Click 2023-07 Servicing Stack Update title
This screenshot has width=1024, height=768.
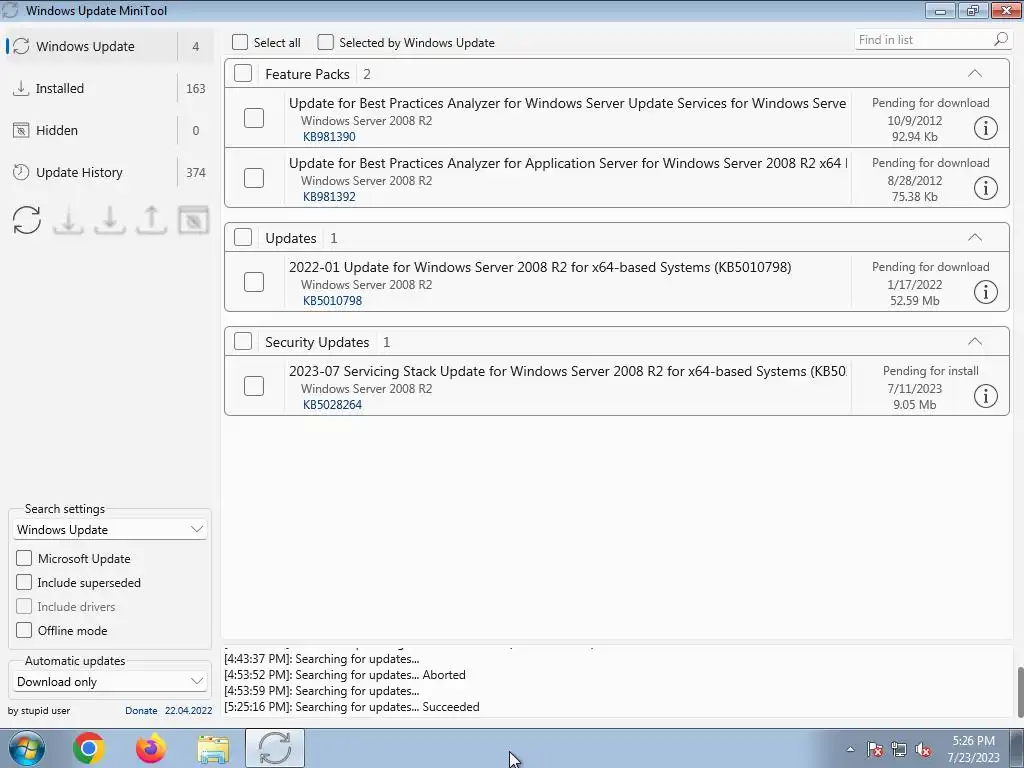[x=568, y=372]
